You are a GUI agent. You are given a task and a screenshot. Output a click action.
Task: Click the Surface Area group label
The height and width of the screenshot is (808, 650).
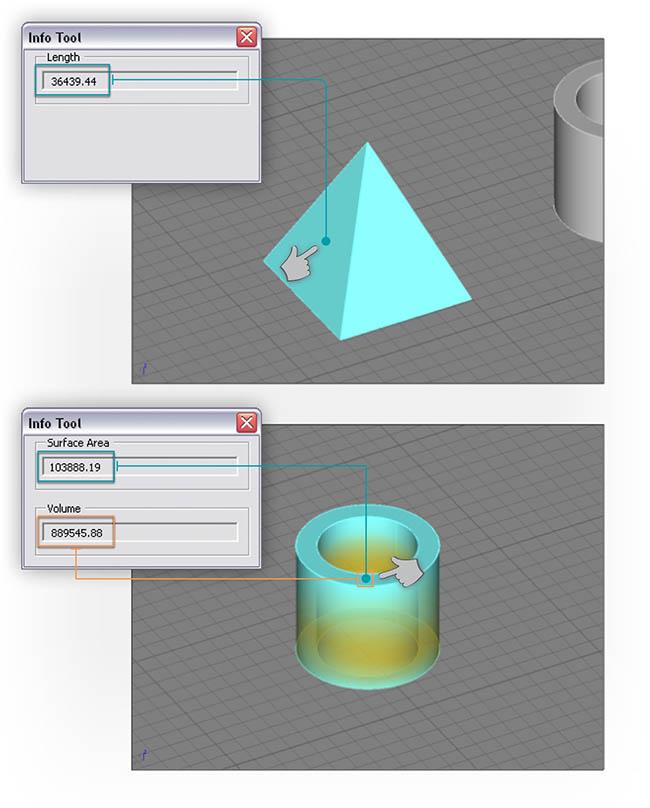(x=78, y=443)
